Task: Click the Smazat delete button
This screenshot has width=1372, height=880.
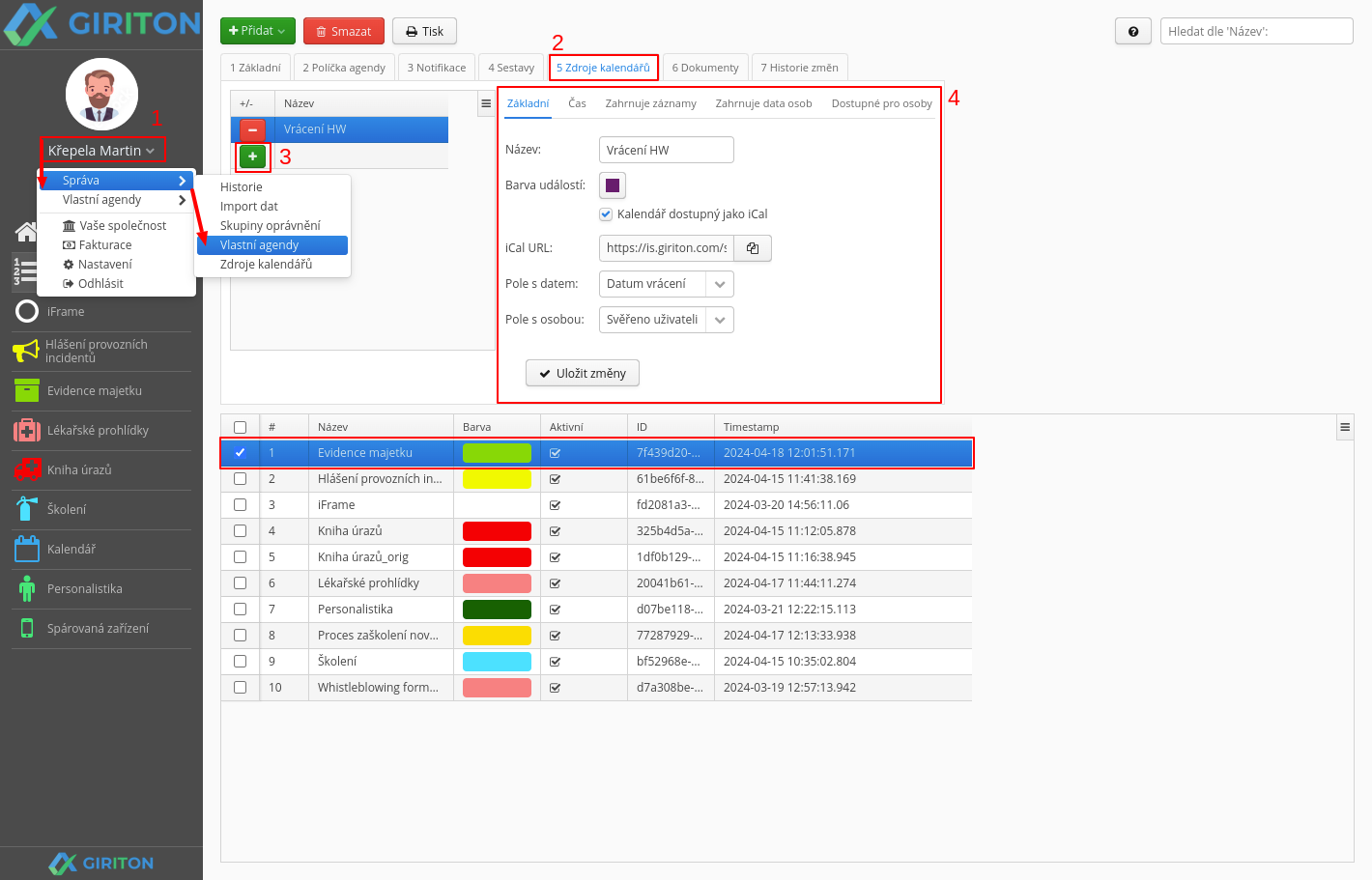Action: 344,31
